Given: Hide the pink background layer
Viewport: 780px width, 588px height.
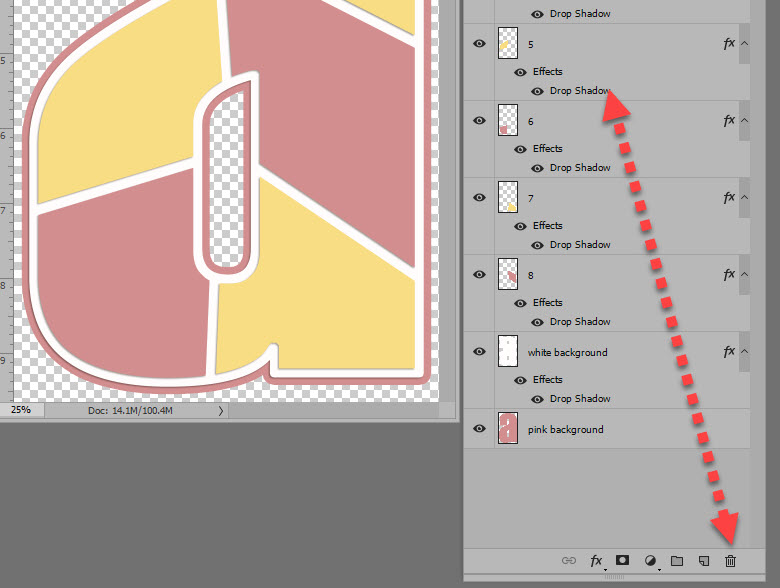Looking at the screenshot, I should [479, 428].
